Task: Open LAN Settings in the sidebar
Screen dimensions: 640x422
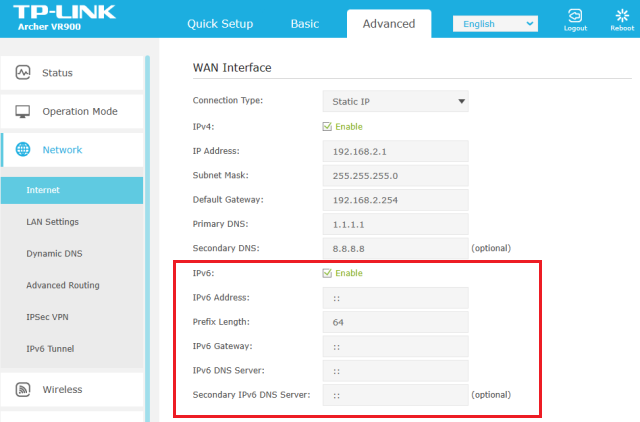Action: pyautogui.click(x=52, y=222)
